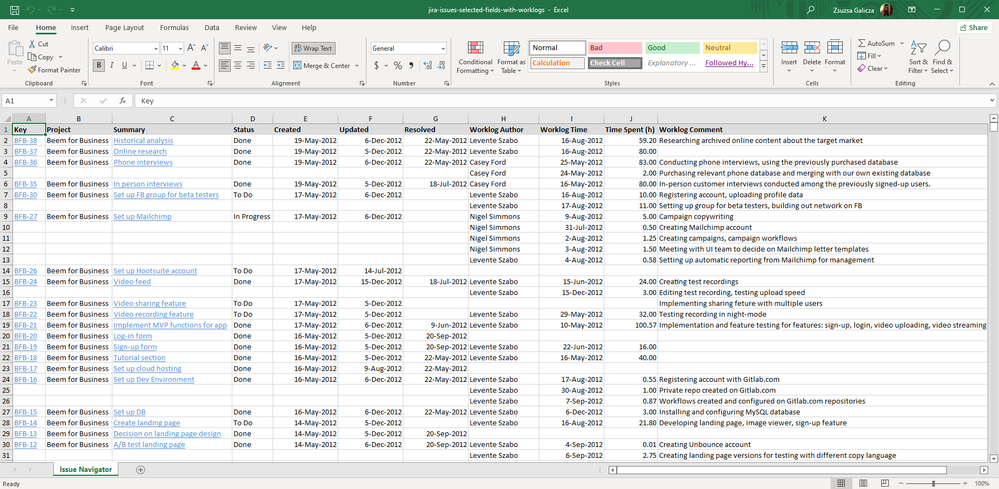Viewport: 999px width, 489px height.
Task: Click the Increase Font Size icon
Action: pos(192,48)
